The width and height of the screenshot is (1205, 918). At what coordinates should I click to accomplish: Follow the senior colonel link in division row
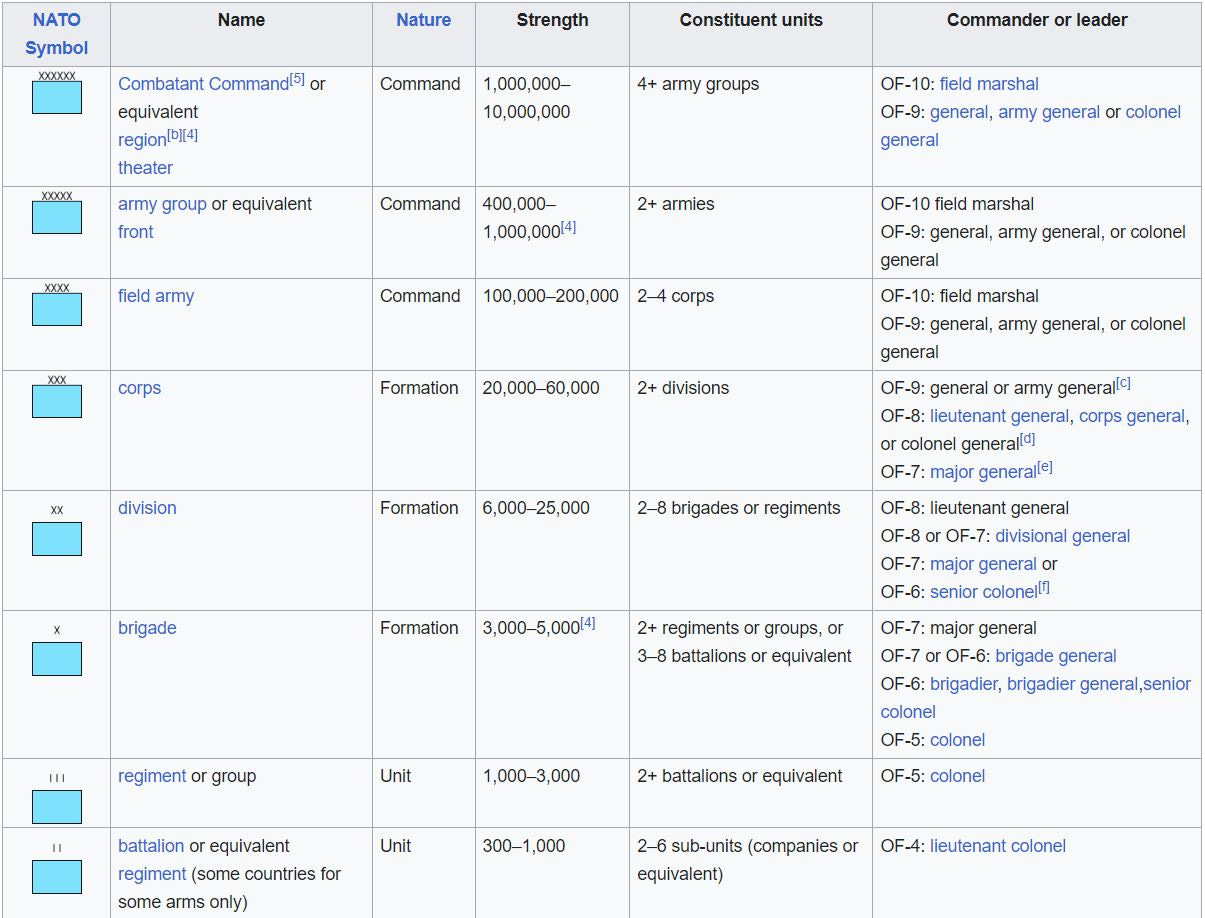(x=983, y=592)
